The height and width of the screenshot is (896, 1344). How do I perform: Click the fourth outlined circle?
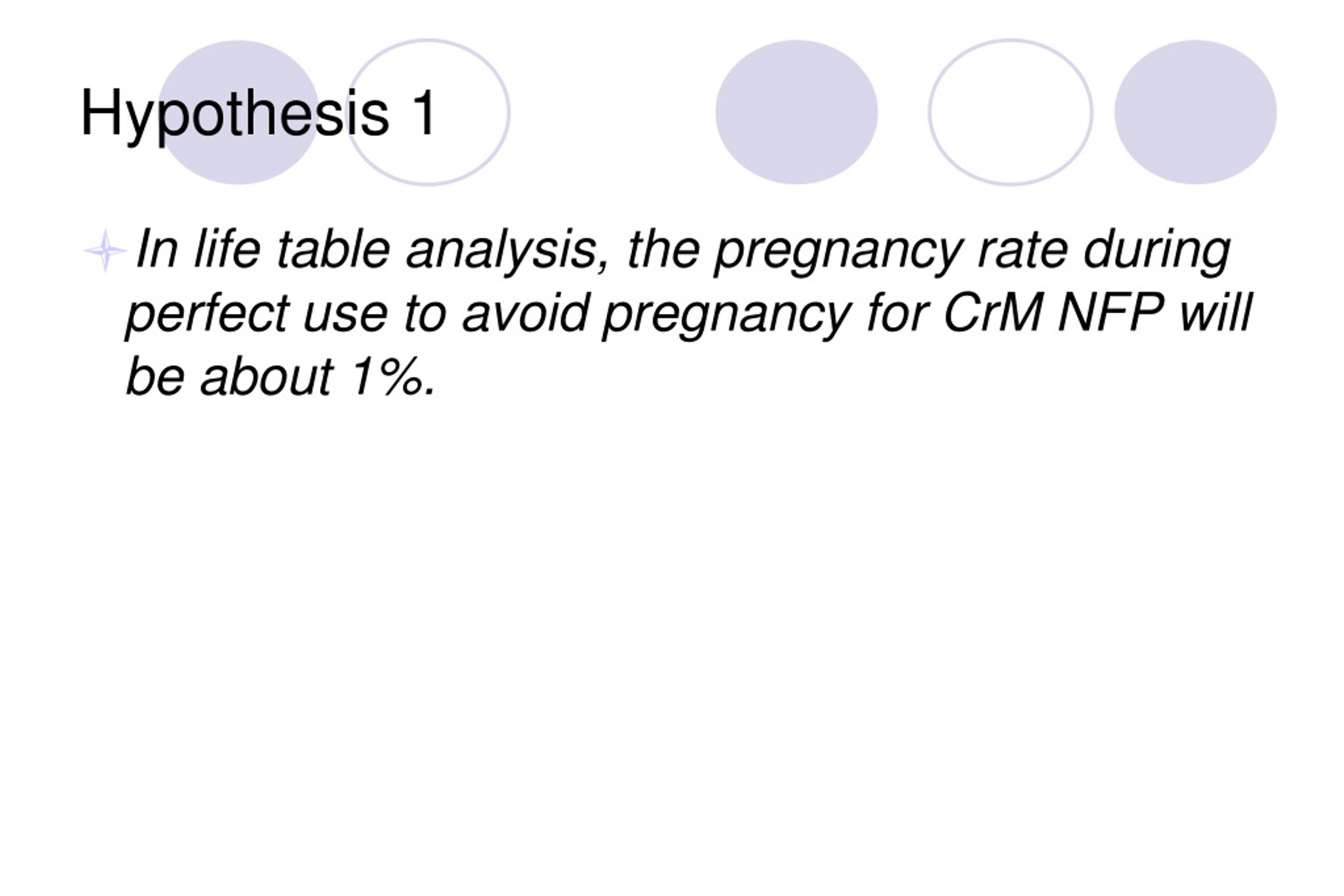click(1010, 112)
